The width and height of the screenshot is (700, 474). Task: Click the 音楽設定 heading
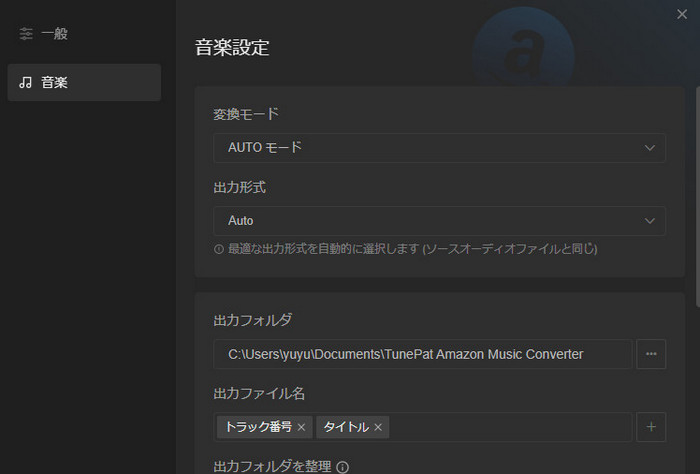(232, 48)
